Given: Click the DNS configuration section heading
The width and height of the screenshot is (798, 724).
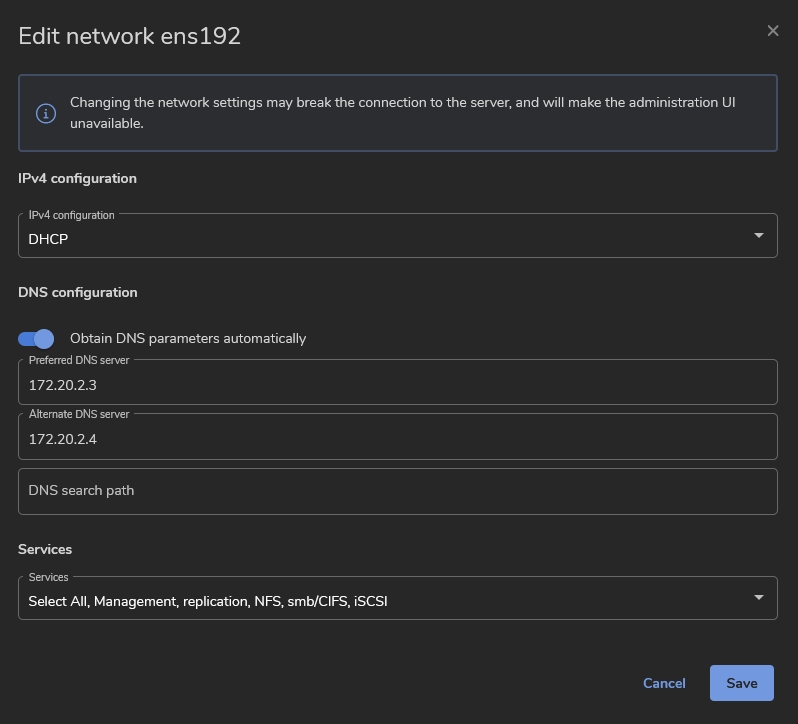Looking at the screenshot, I should pos(77,292).
